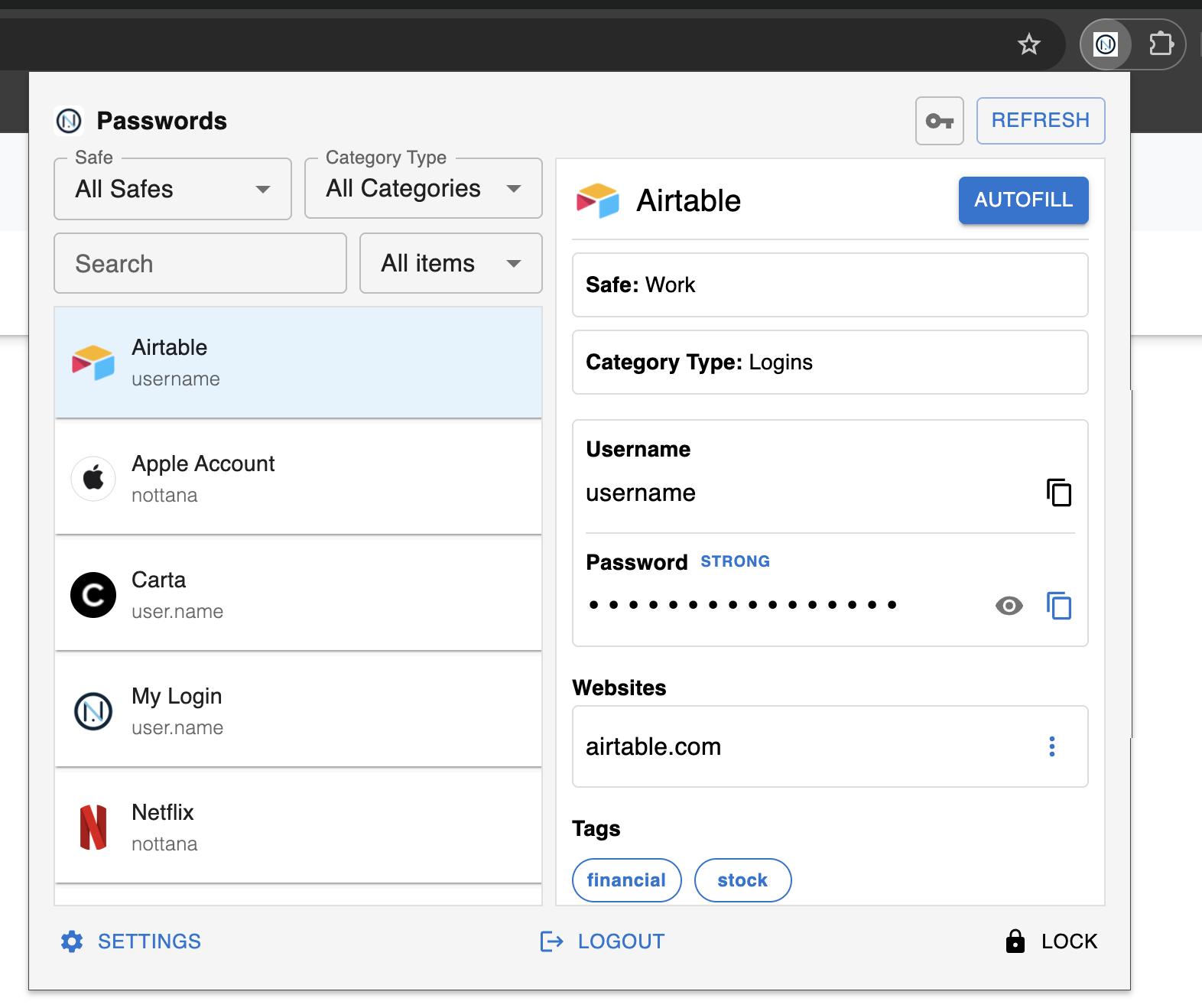Click the AUTOFILL button
Screen dimensions: 1202x1008
coord(1024,200)
